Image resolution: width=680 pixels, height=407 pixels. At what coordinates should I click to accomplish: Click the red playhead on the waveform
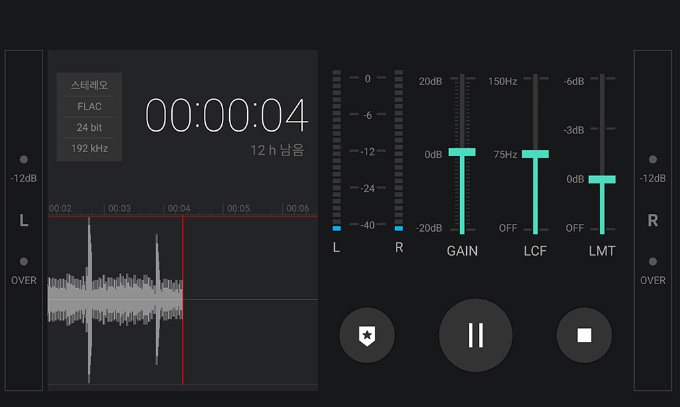coord(183,299)
